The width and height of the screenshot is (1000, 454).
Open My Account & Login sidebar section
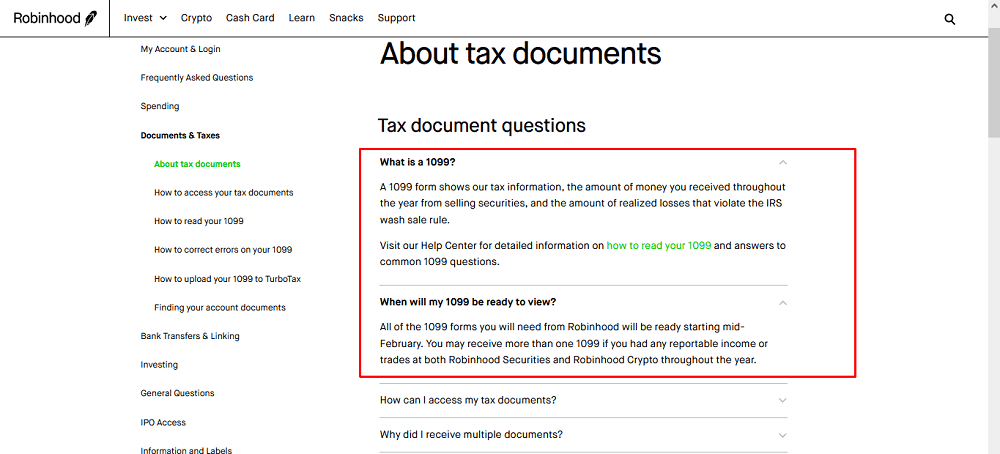point(180,49)
